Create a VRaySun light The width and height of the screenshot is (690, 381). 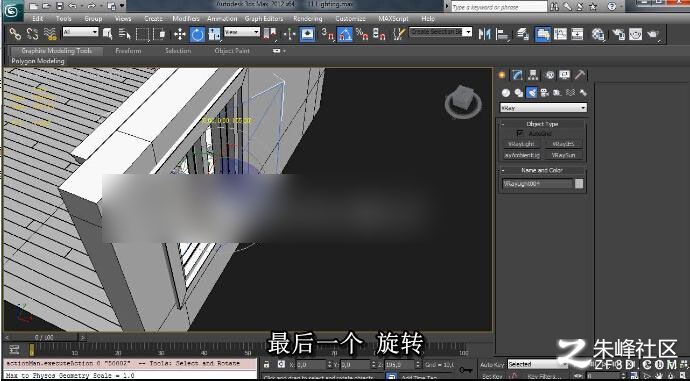[x=564, y=155]
